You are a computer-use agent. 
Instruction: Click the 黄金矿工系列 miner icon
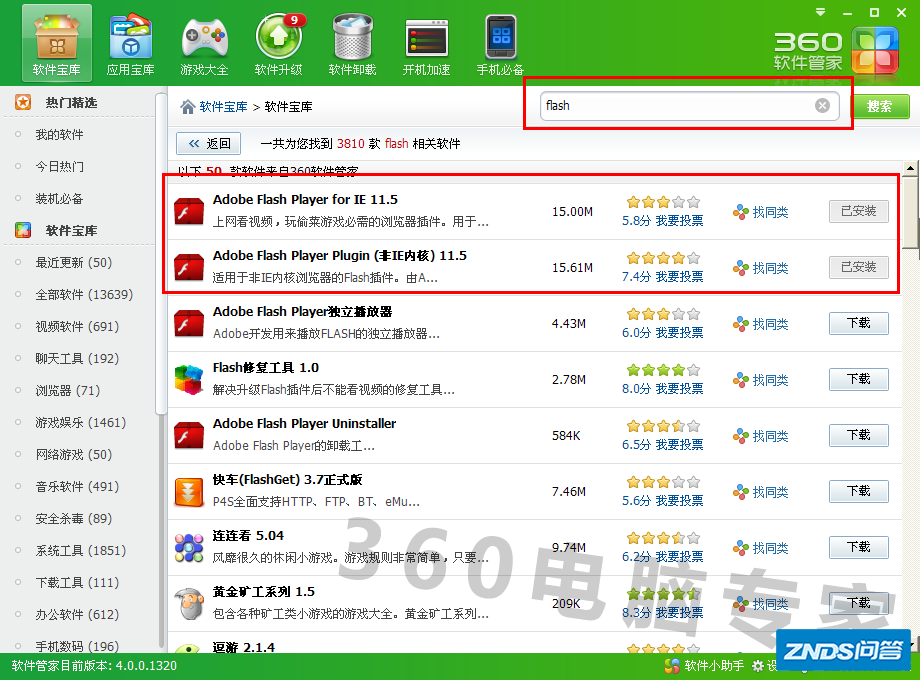click(189, 604)
